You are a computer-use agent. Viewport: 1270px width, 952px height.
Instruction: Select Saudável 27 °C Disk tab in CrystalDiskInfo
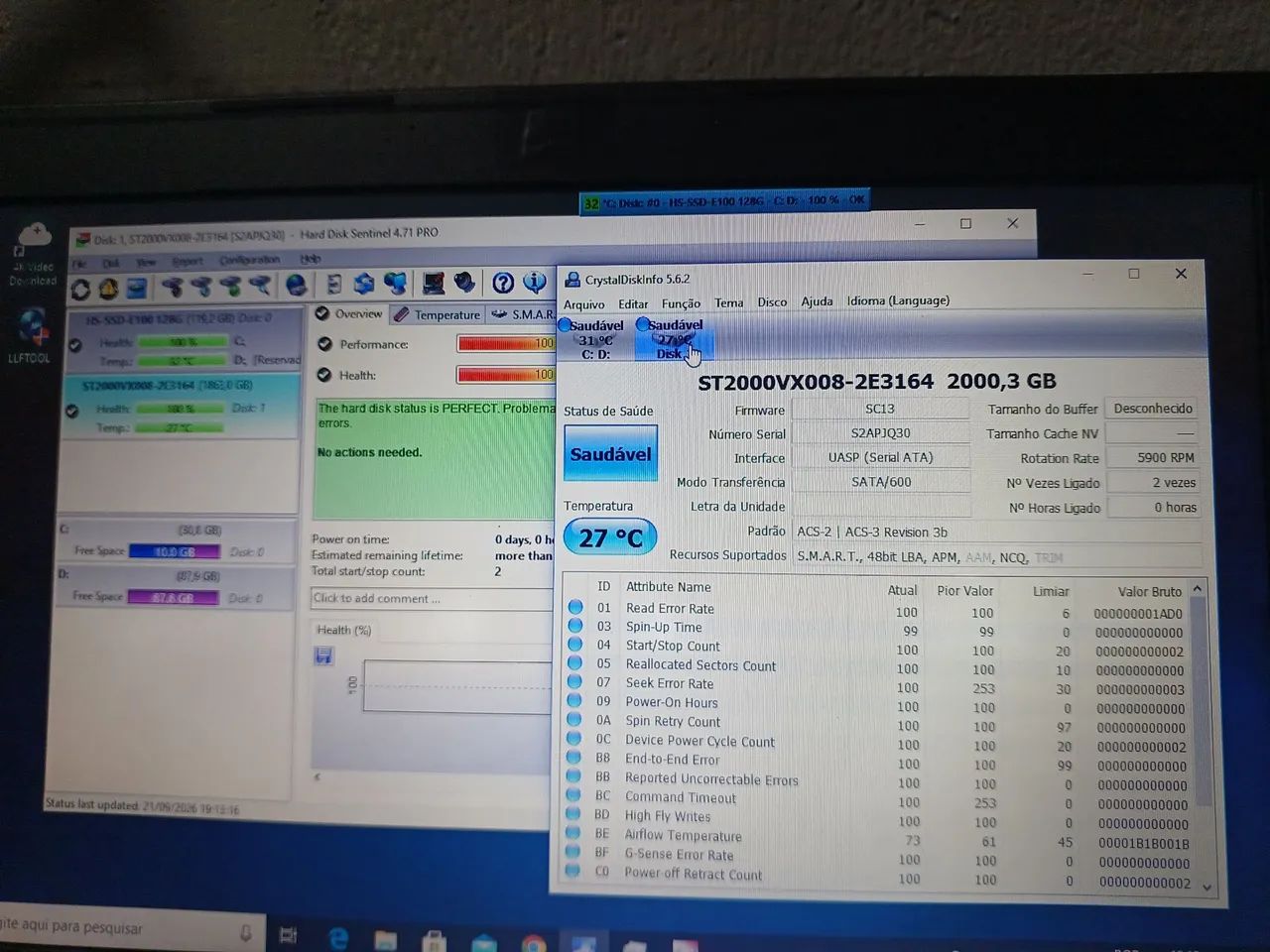click(674, 339)
